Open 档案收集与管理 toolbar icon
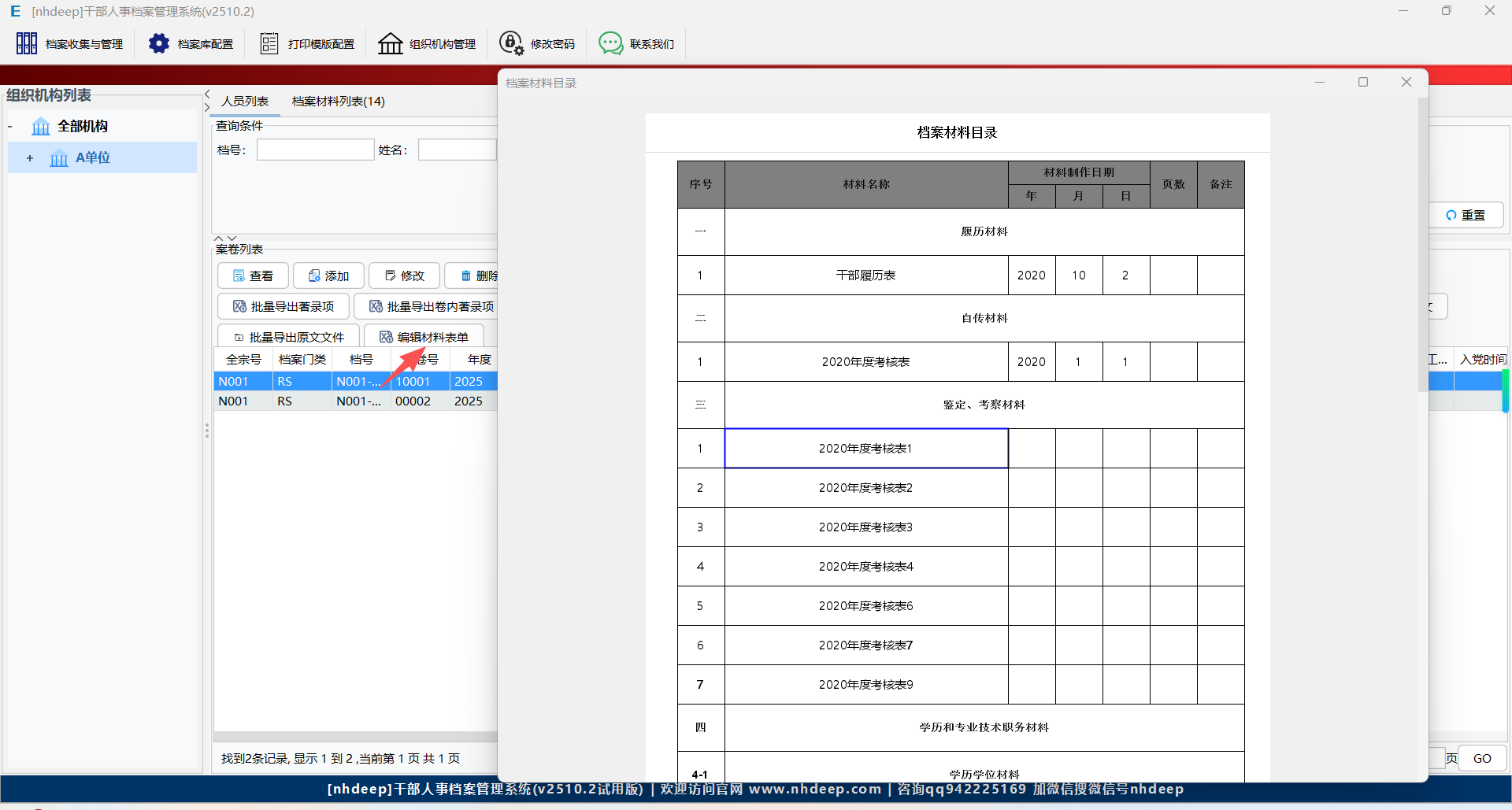 tap(27, 43)
